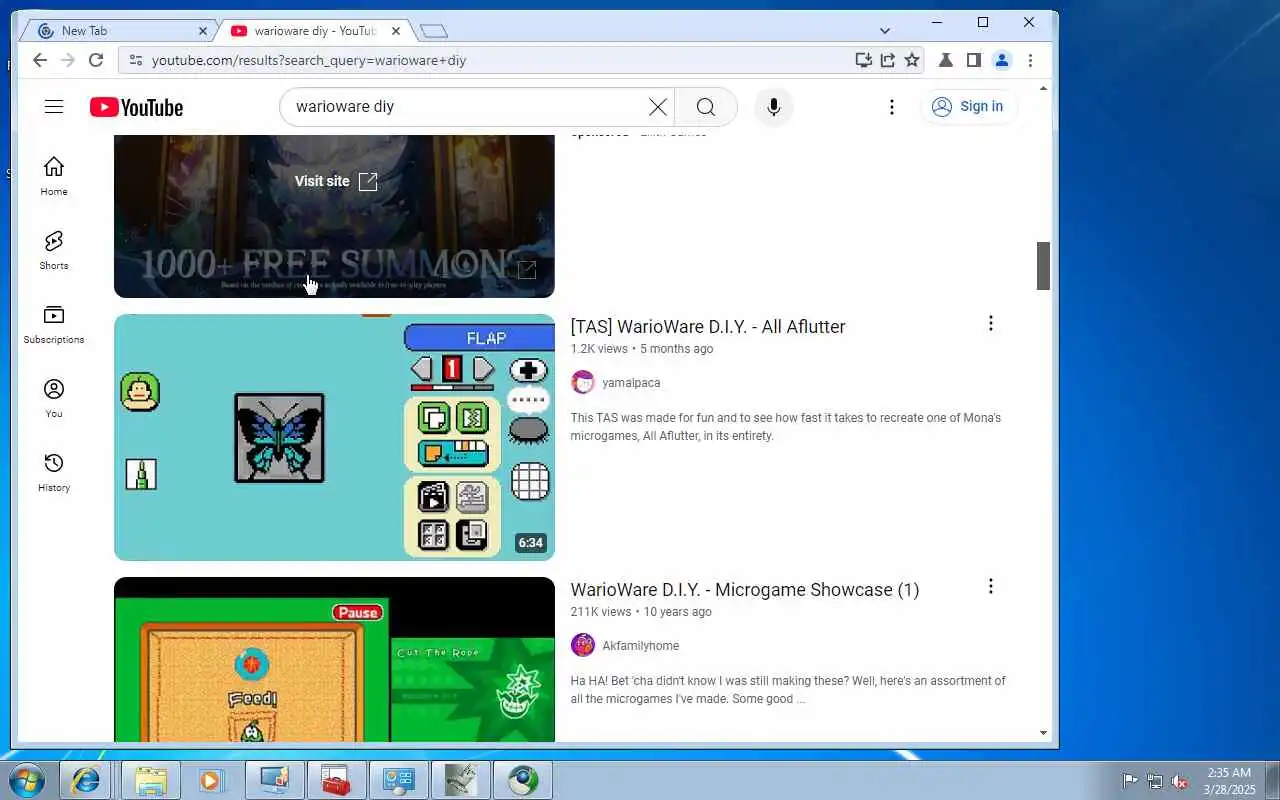Screen dimensions: 1280x800
Task: Toggle the browser side panel icon
Action: tap(974, 60)
